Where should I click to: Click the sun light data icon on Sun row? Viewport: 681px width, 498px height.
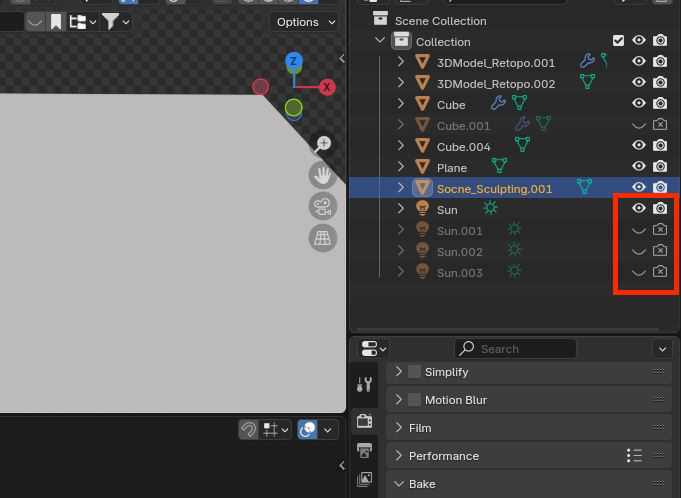tap(490, 208)
